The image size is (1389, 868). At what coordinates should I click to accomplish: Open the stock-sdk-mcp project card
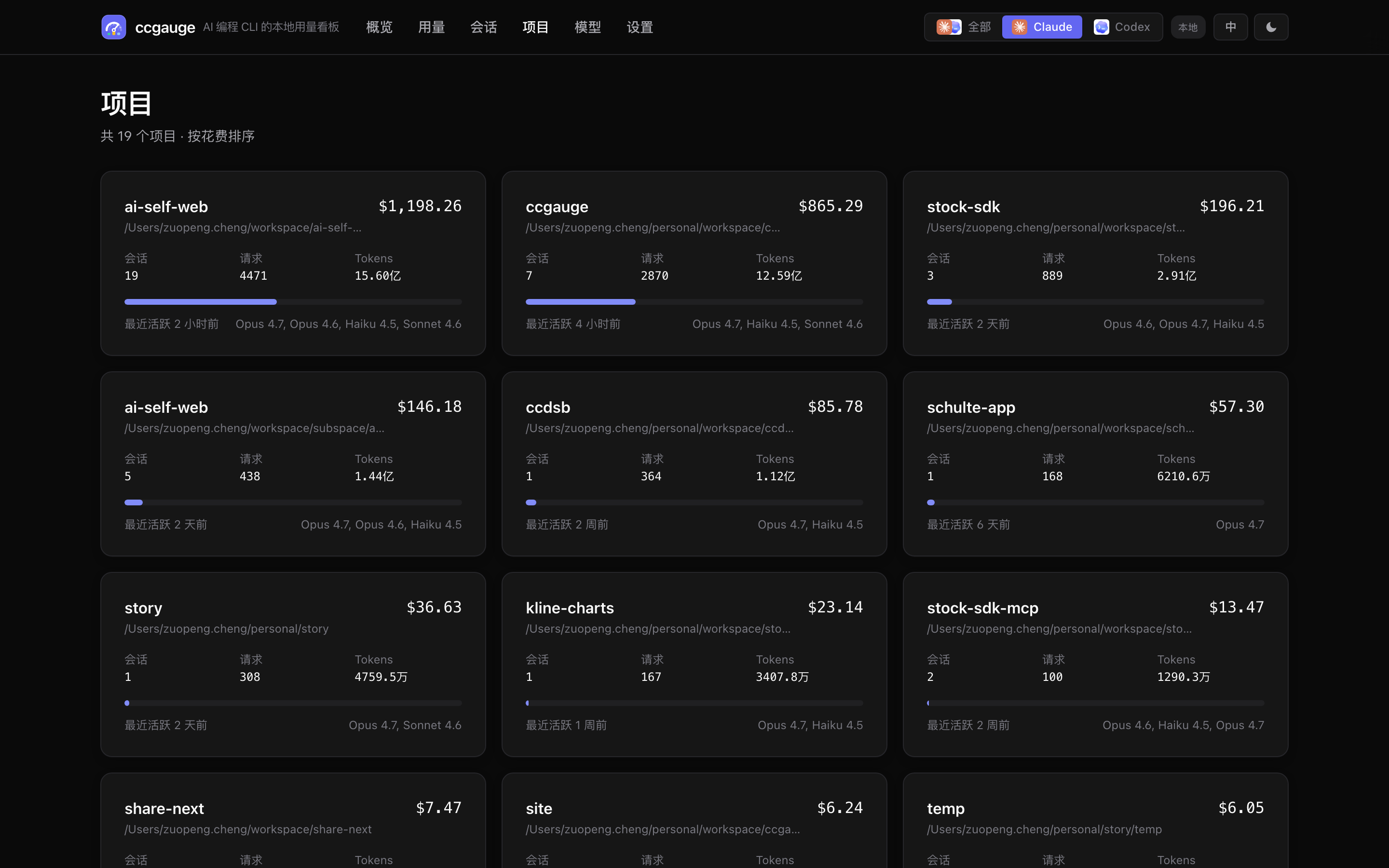(x=1095, y=664)
